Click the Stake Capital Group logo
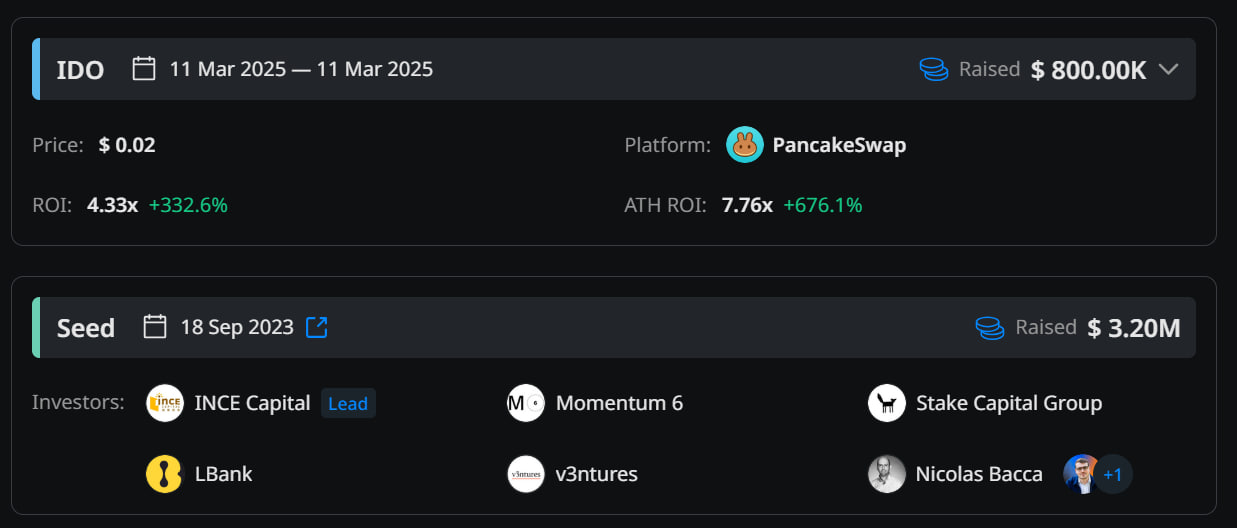This screenshot has width=1237, height=528. click(887, 403)
